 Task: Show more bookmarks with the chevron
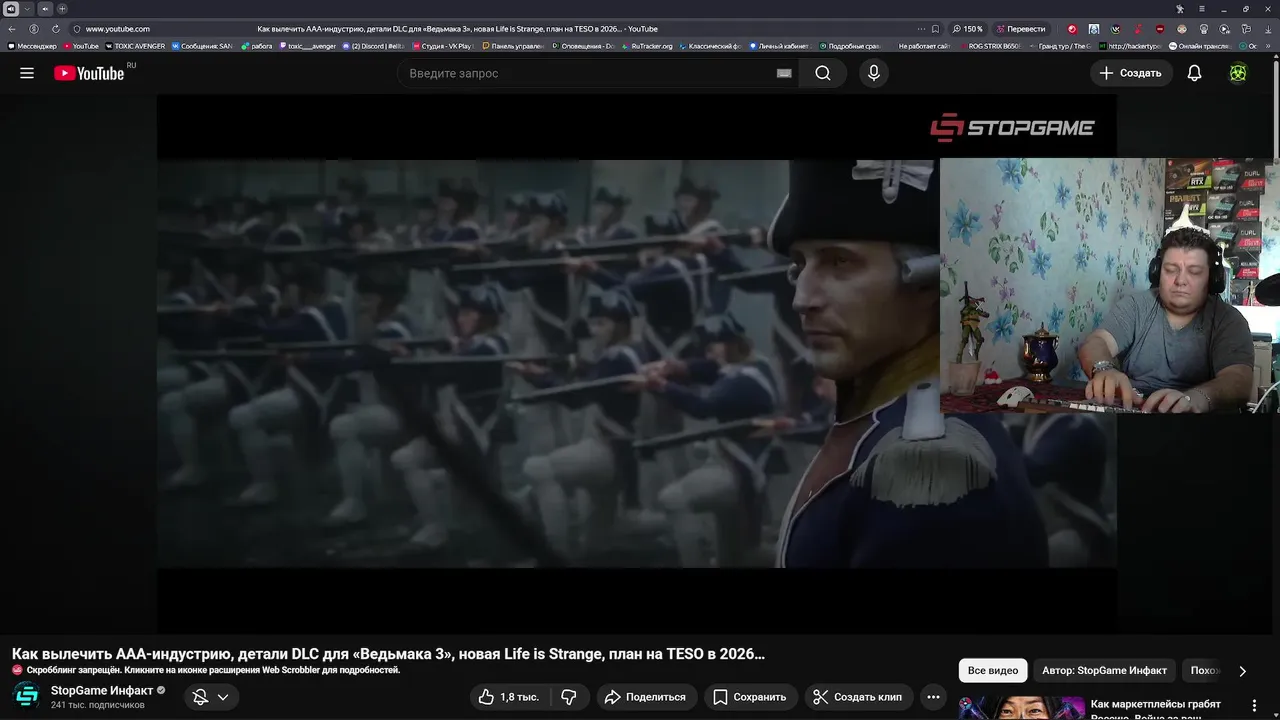click(x=1268, y=46)
